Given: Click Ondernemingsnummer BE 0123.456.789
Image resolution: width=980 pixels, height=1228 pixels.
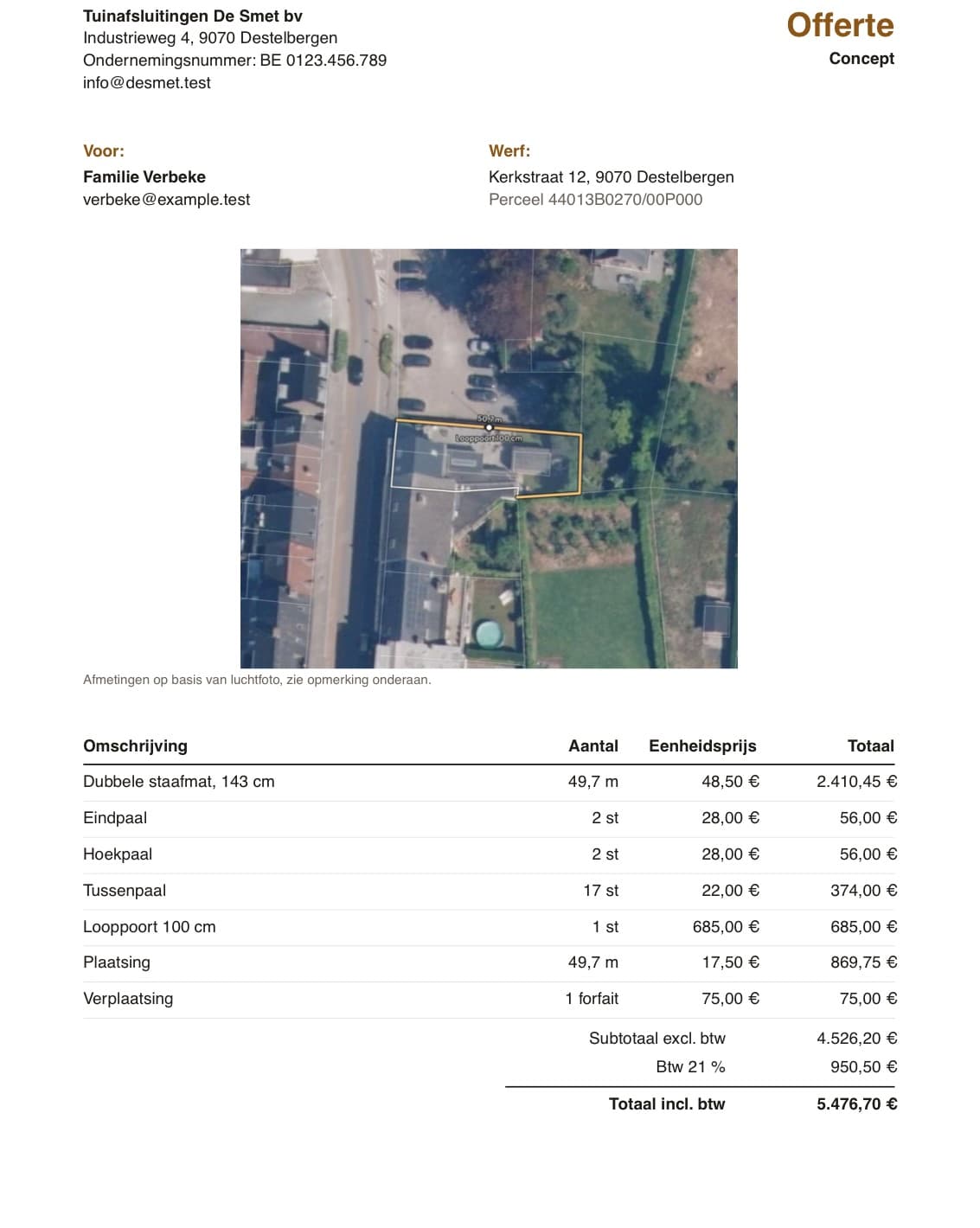Looking at the screenshot, I should point(234,60).
